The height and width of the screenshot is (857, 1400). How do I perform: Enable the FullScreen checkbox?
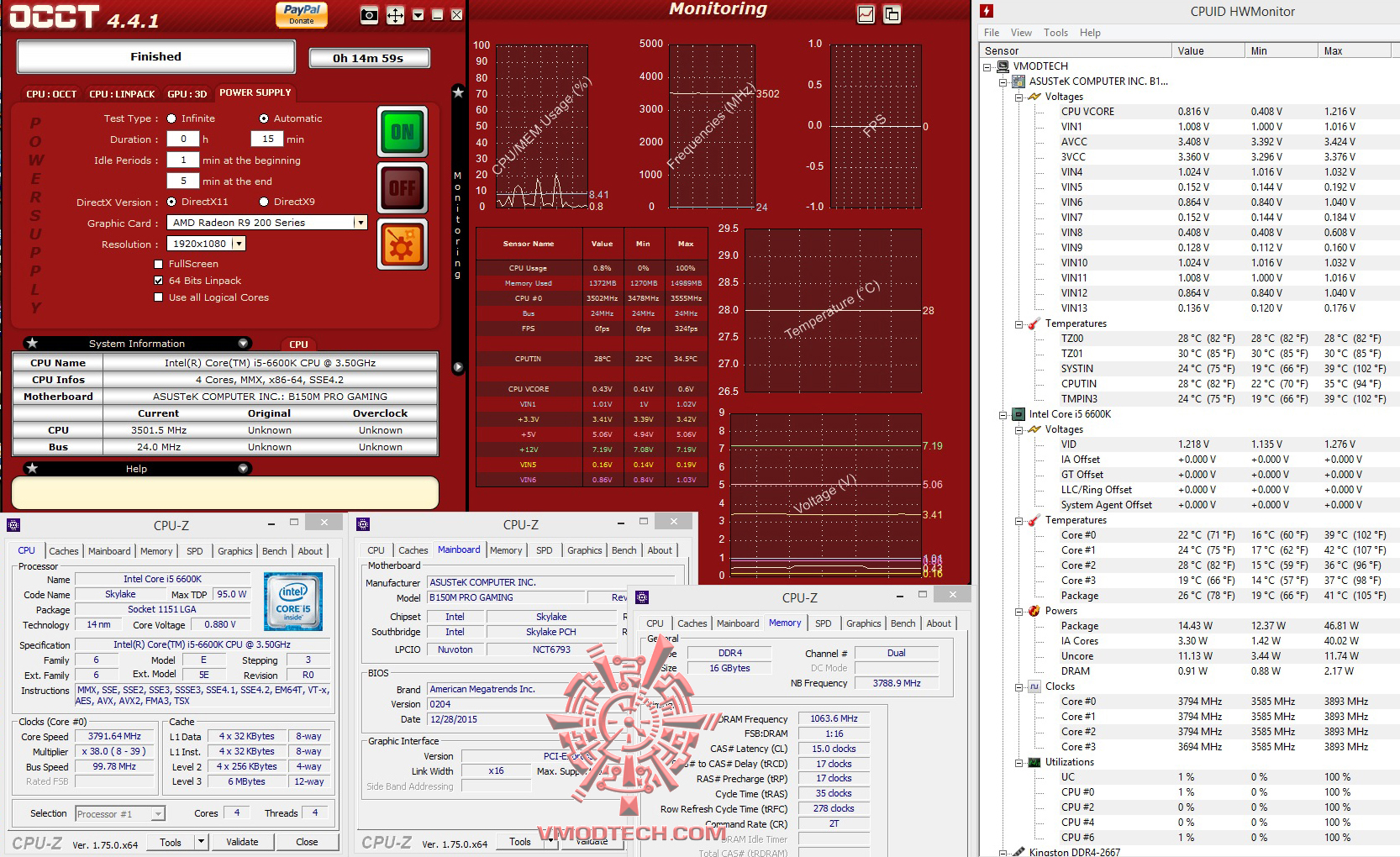(x=158, y=264)
